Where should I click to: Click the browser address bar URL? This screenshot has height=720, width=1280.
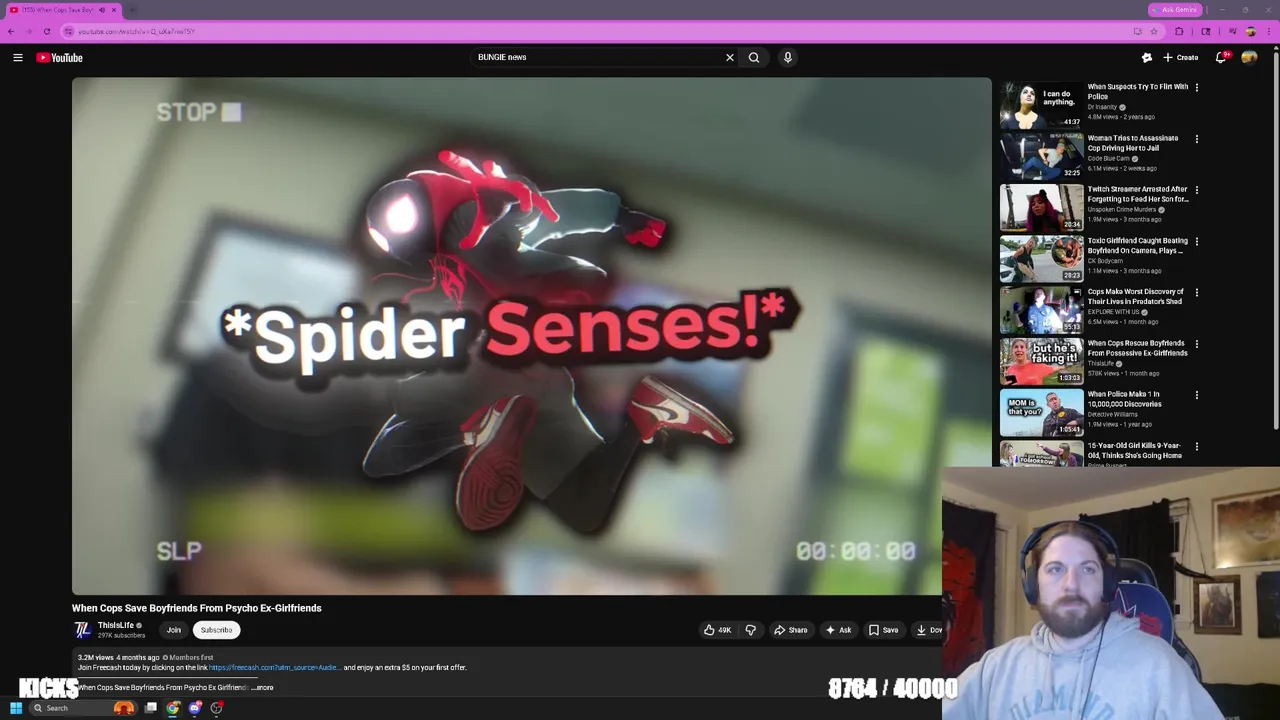pos(137,31)
